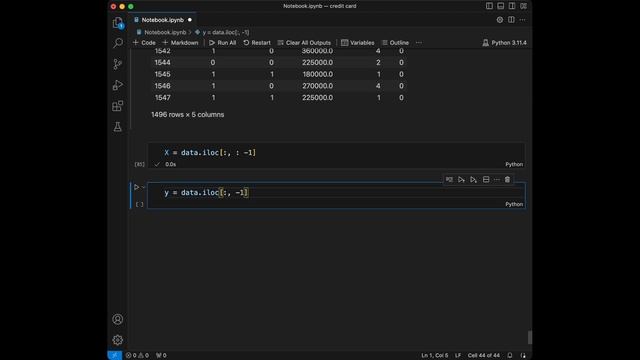Restart the notebook kernel

[x=257, y=42]
